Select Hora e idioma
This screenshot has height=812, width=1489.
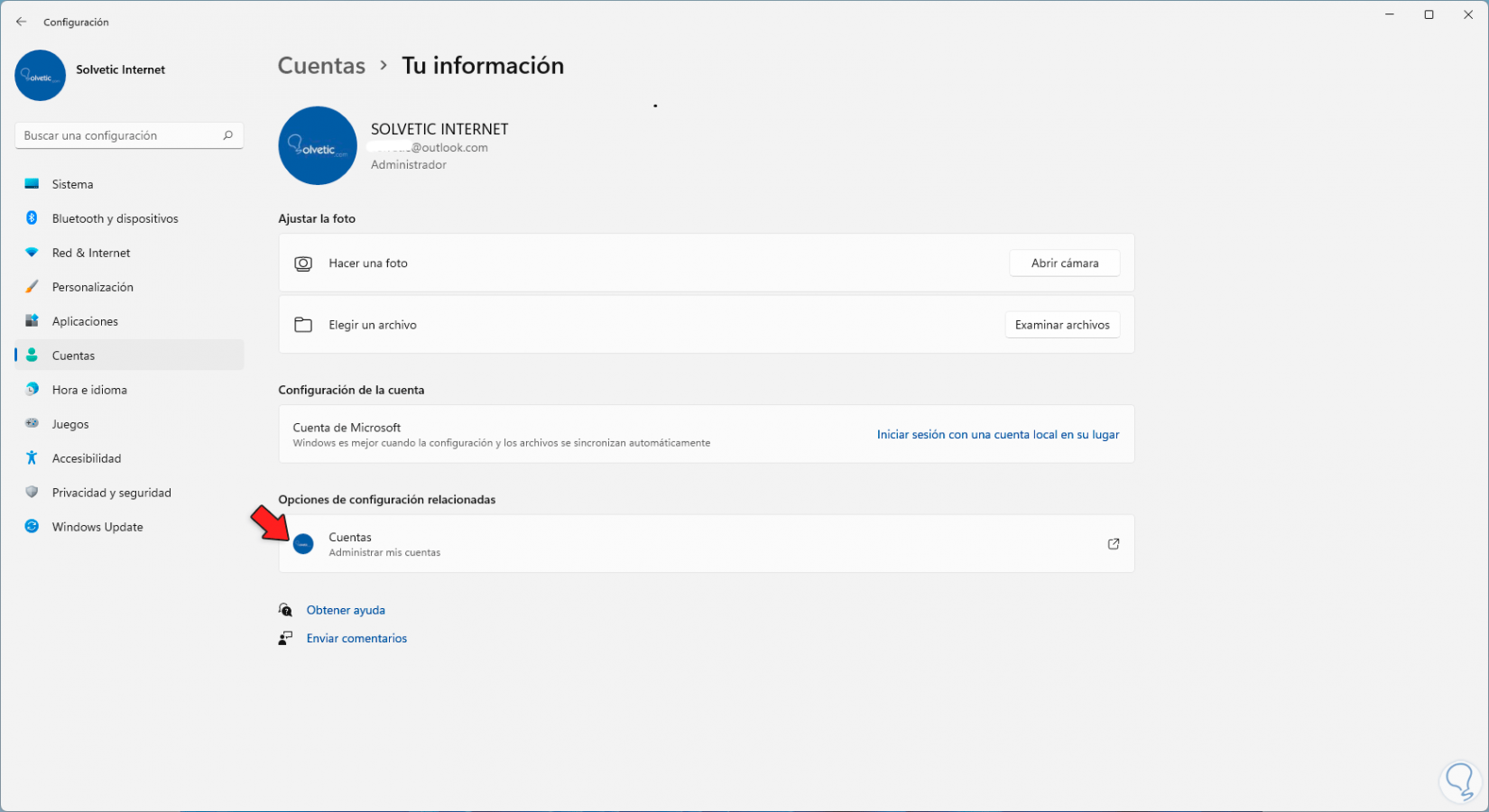click(x=129, y=390)
